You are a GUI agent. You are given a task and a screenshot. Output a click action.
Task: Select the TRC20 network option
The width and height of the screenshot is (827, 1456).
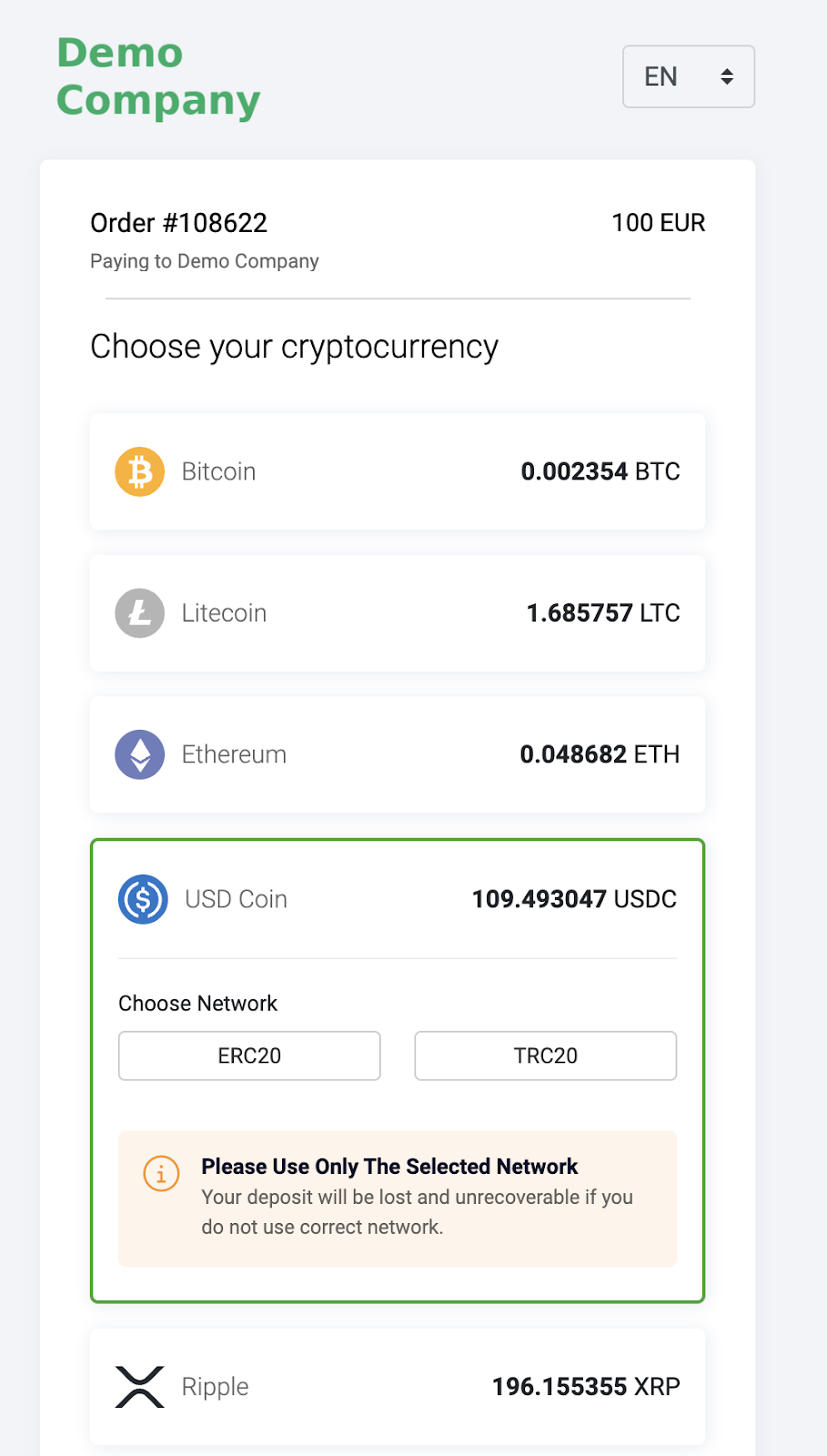[546, 1056]
